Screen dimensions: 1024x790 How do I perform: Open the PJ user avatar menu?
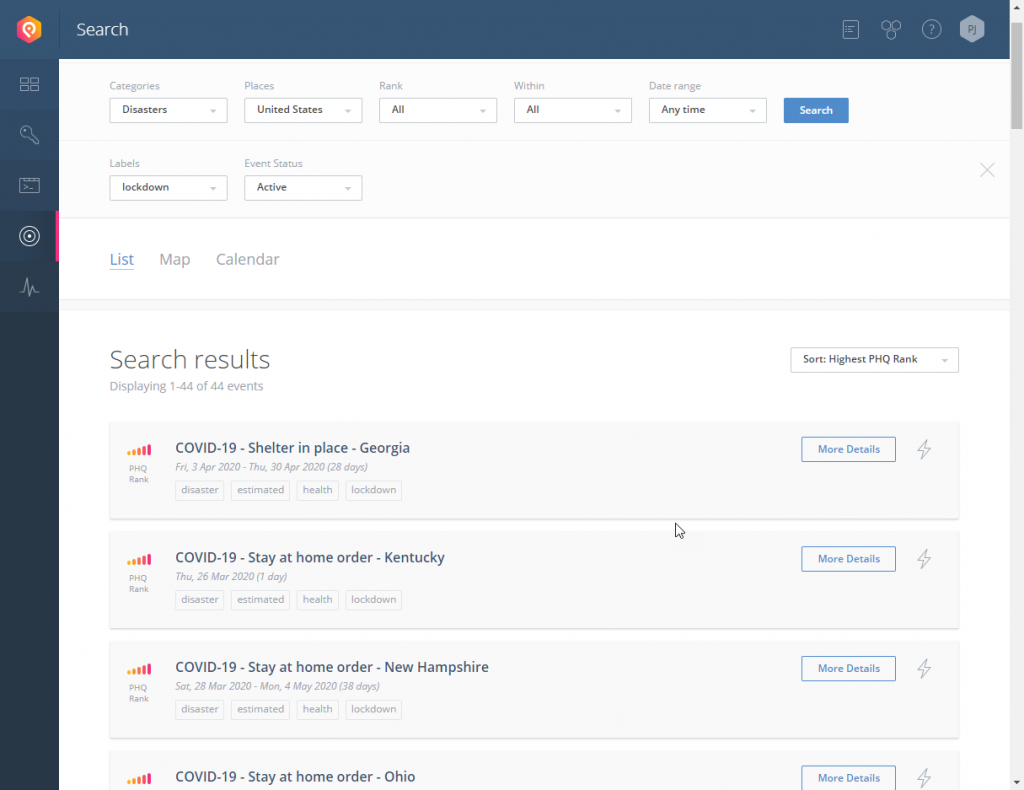click(x=972, y=29)
